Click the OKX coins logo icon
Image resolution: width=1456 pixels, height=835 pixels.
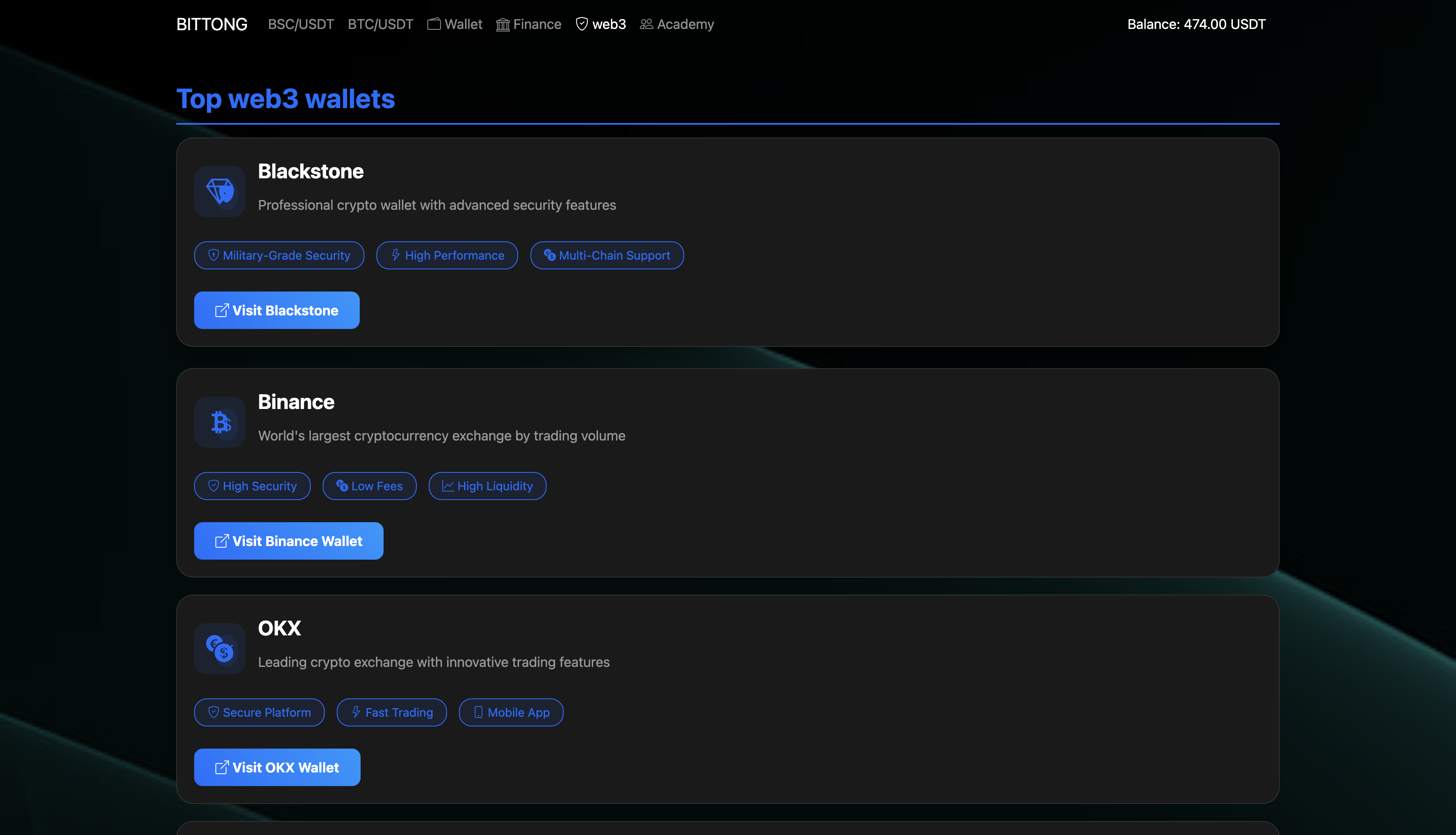[x=220, y=648]
